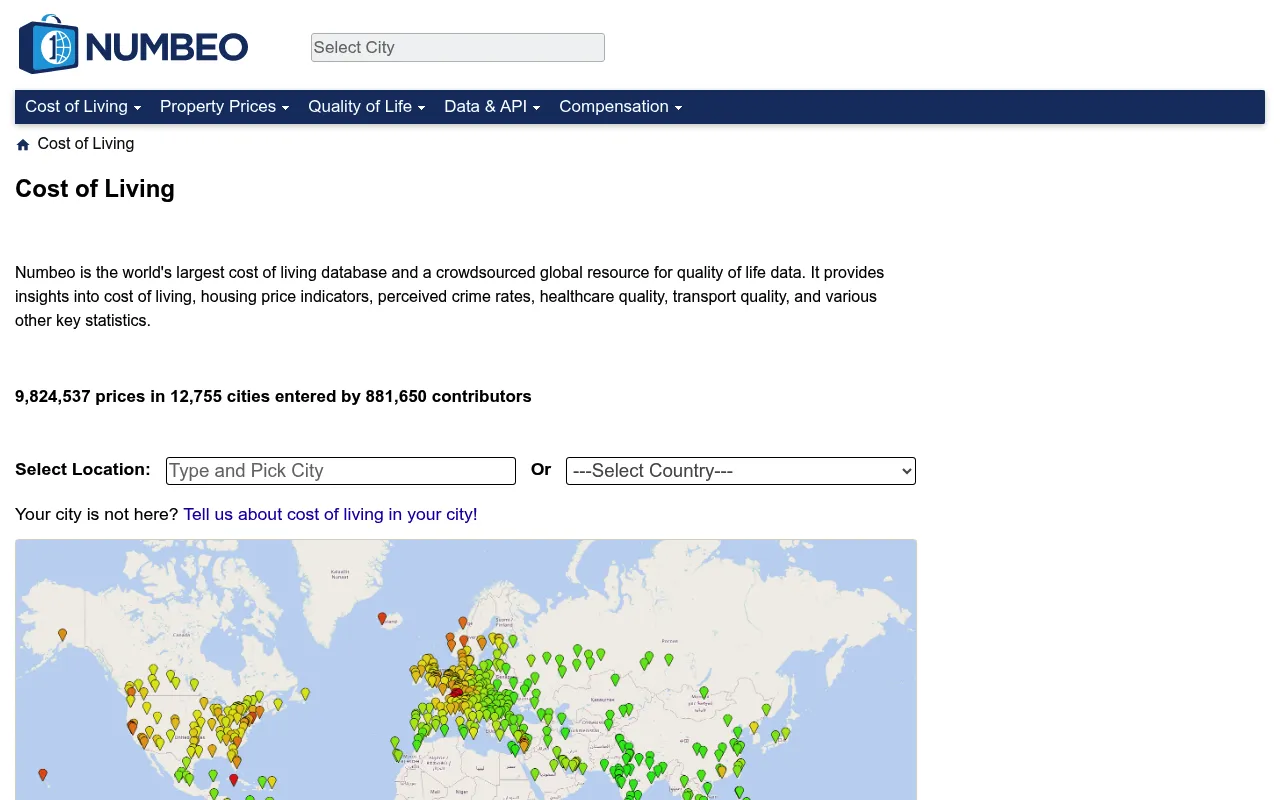Click the Cost of Living page heading
Screen dimensions: 1280x800
[95, 189]
